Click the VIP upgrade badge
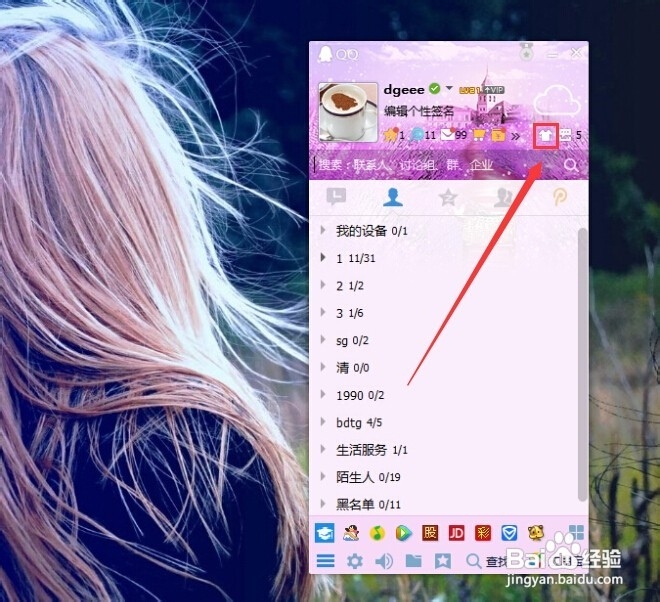The image size is (660, 602). pyautogui.click(x=493, y=90)
